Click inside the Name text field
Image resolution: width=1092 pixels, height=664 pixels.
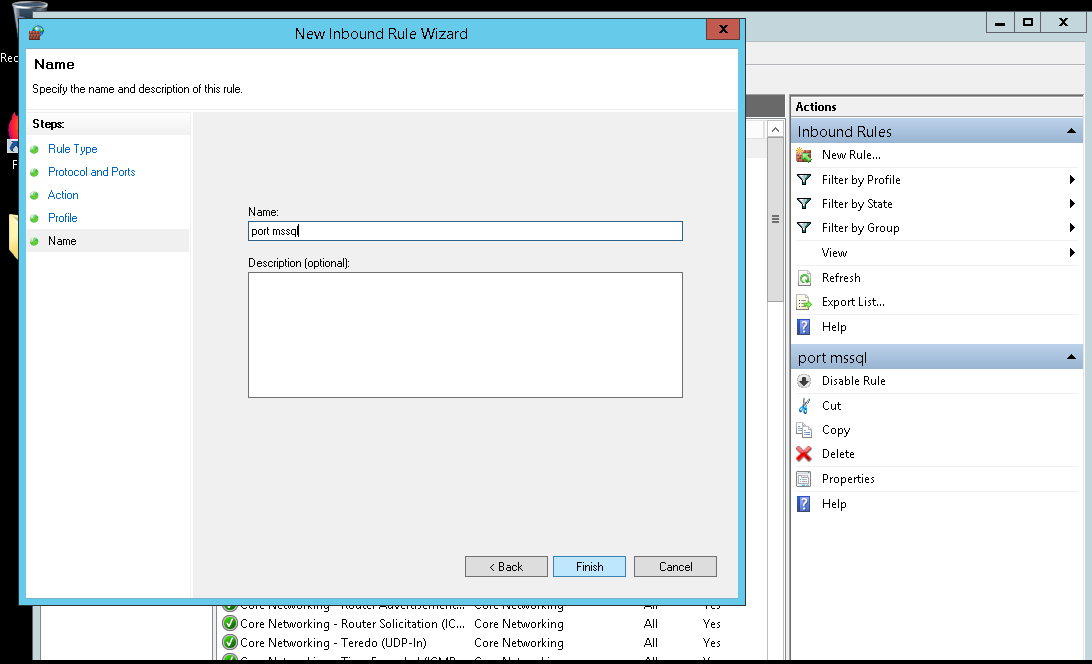coord(465,231)
